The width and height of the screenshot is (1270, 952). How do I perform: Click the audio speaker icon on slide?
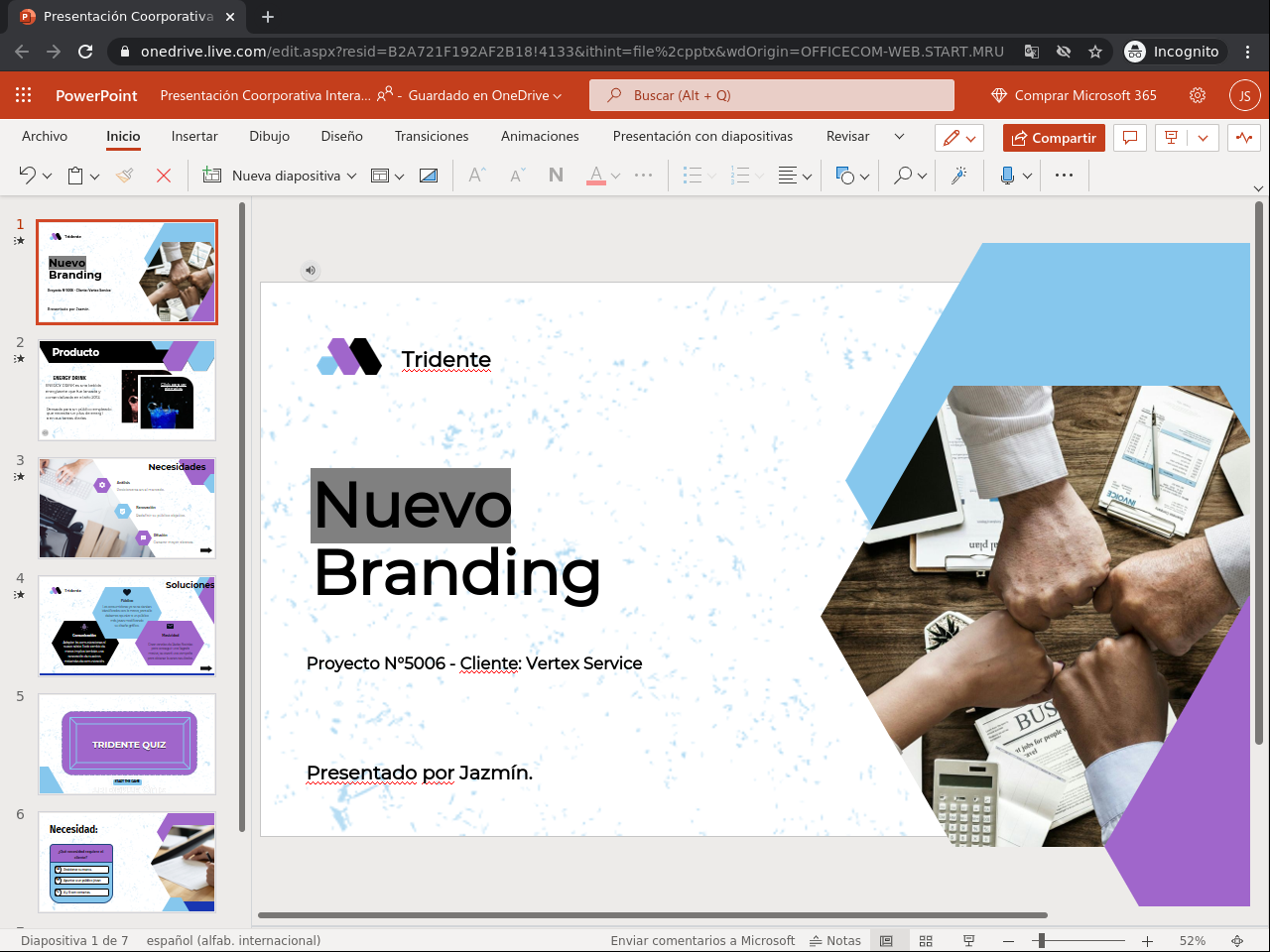pyautogui.click(x=311, y=270)
